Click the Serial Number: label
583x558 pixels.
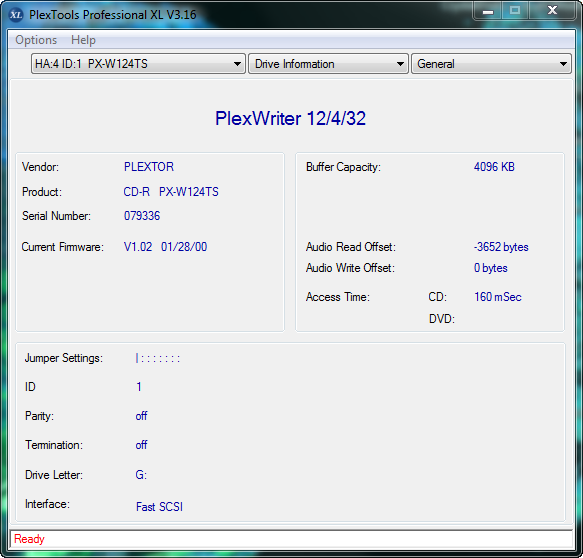pos(56,216)
